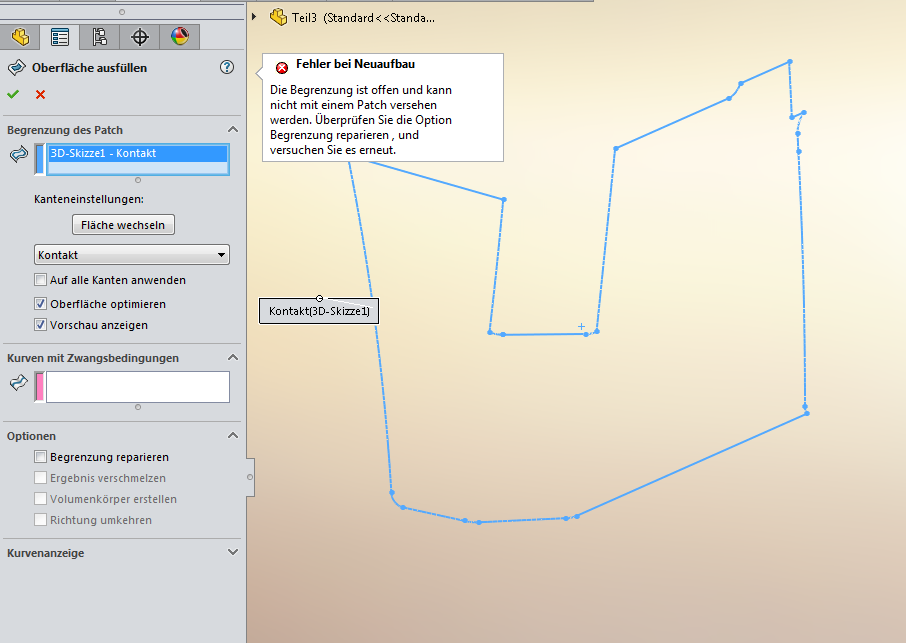Click the blue patch boundary color bar

(39, 159)
